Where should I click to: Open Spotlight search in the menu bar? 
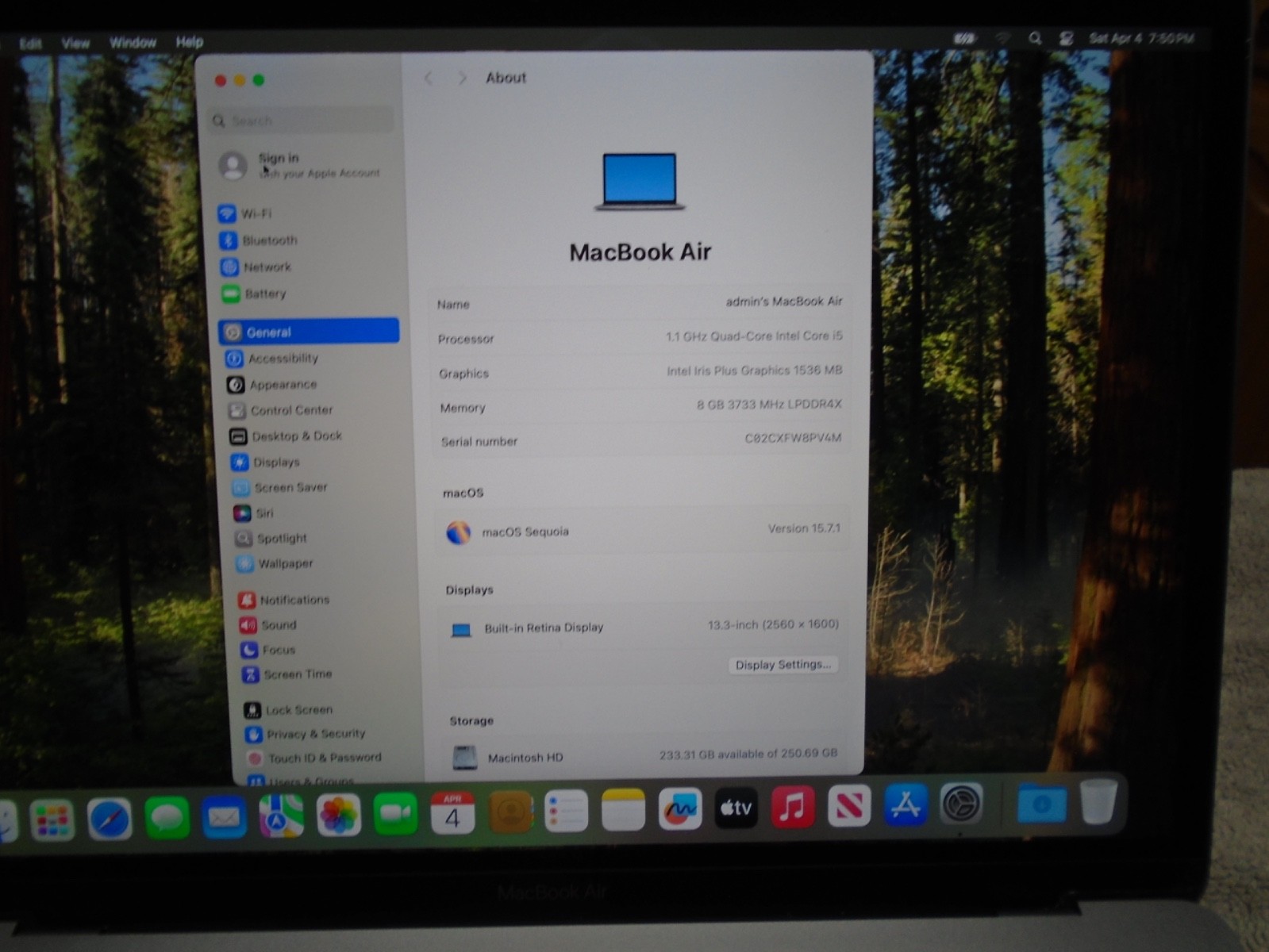(x=1034, y=38)
